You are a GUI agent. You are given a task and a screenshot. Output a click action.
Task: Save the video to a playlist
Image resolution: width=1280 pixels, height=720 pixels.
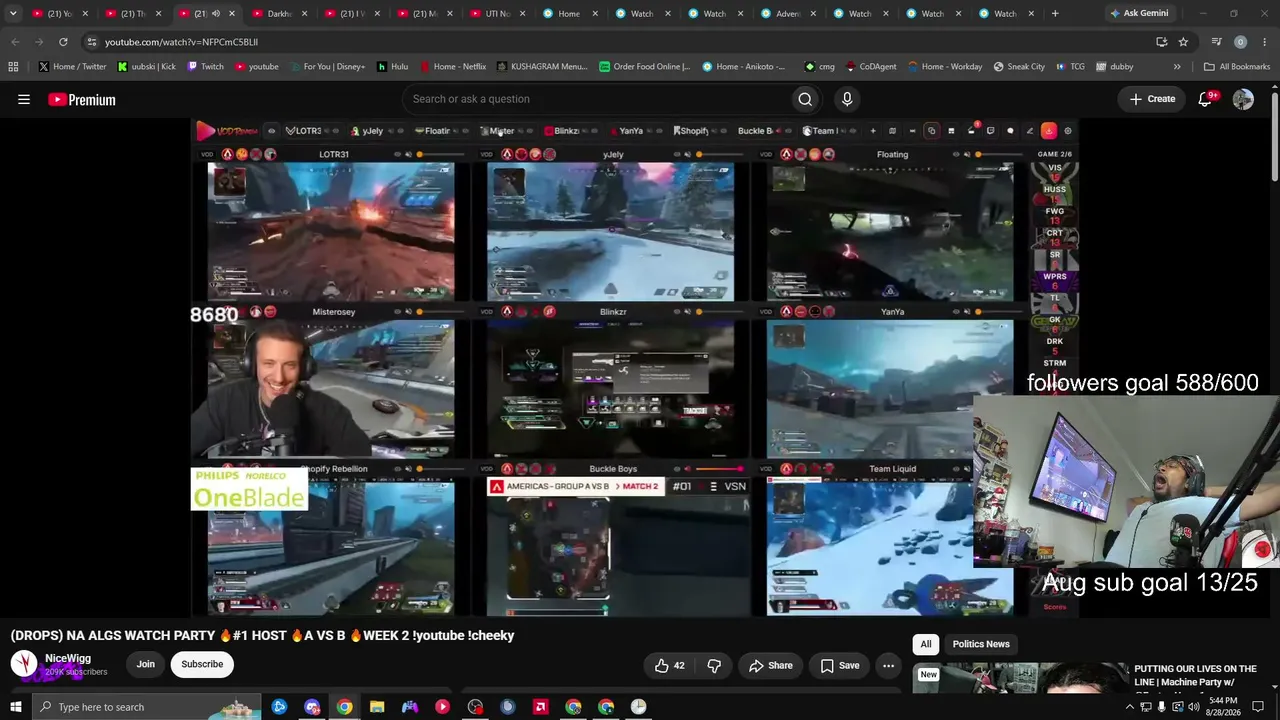[x=840, y=665]
